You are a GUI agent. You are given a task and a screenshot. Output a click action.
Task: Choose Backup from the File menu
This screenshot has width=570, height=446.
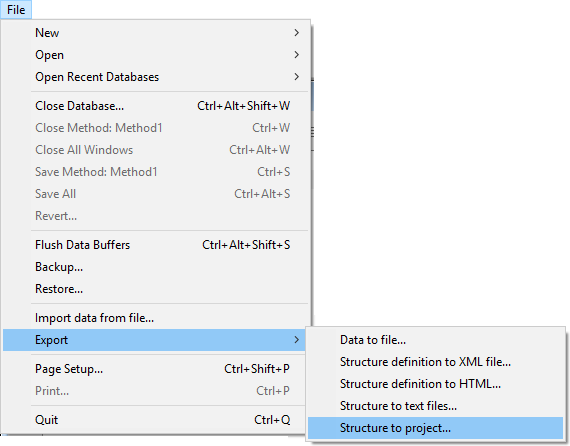tap(156, 267)
